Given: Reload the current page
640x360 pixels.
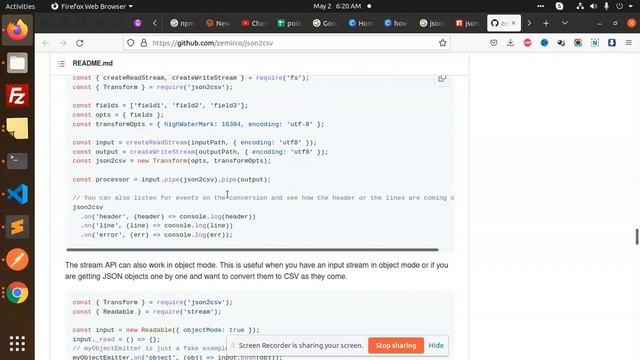Looking at the screenshot, I should coord(80,43).
